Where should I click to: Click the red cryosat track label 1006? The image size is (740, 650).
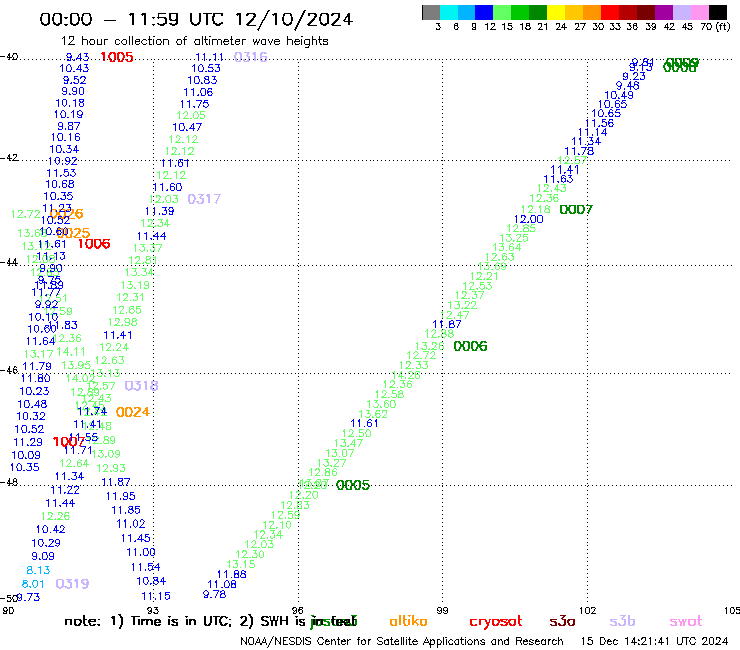pyautogui.click(x=94, y=244)
